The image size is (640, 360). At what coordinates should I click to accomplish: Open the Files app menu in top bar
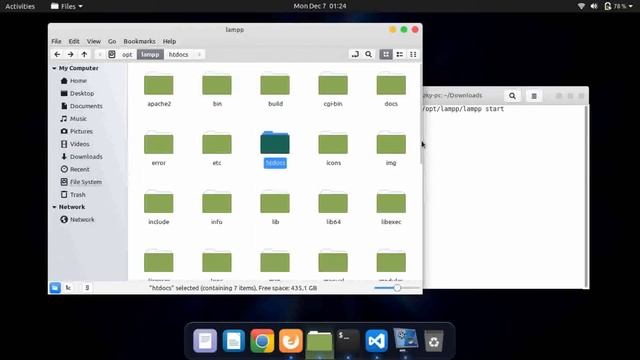[67, 6]
